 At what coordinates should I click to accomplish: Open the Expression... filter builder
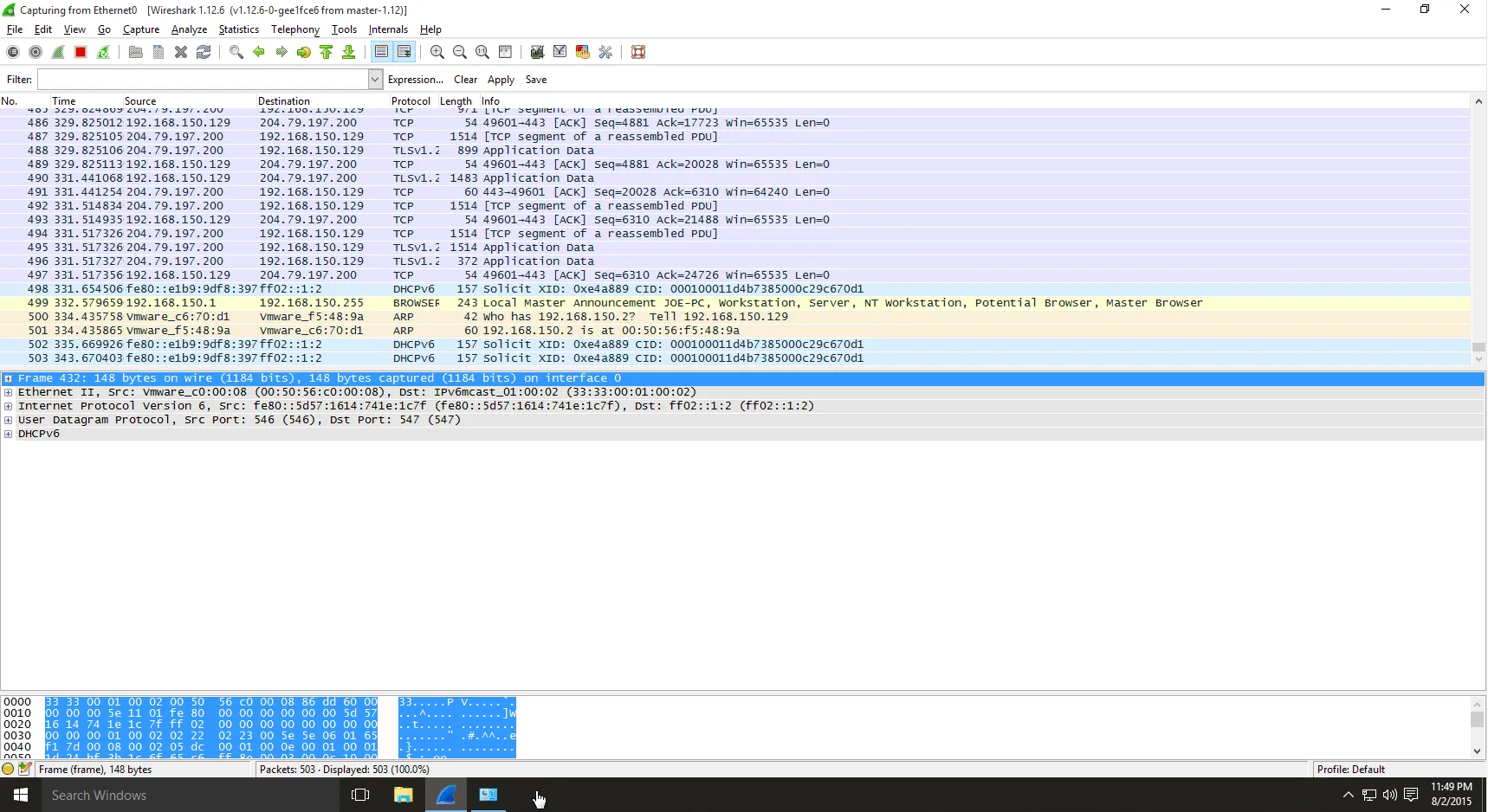tap(416, 80)
